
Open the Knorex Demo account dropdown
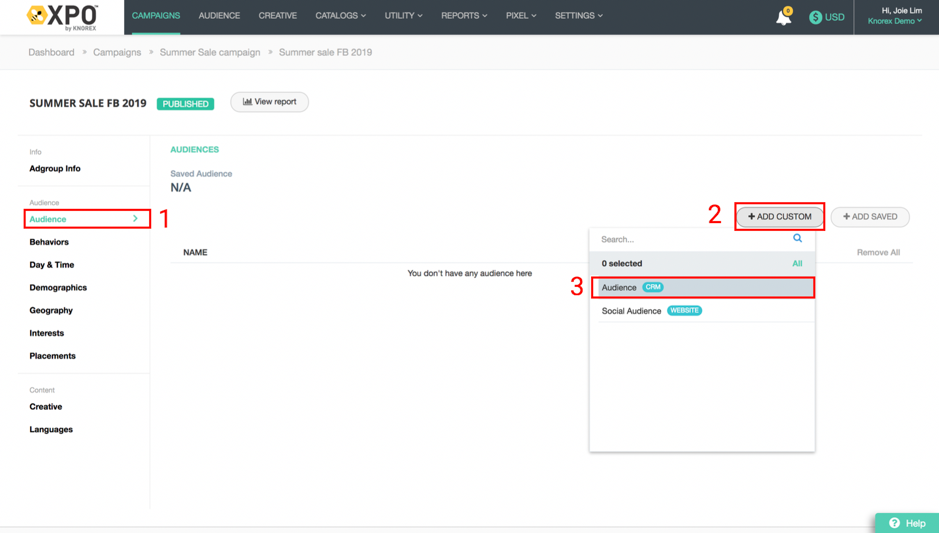coord(894,21)
